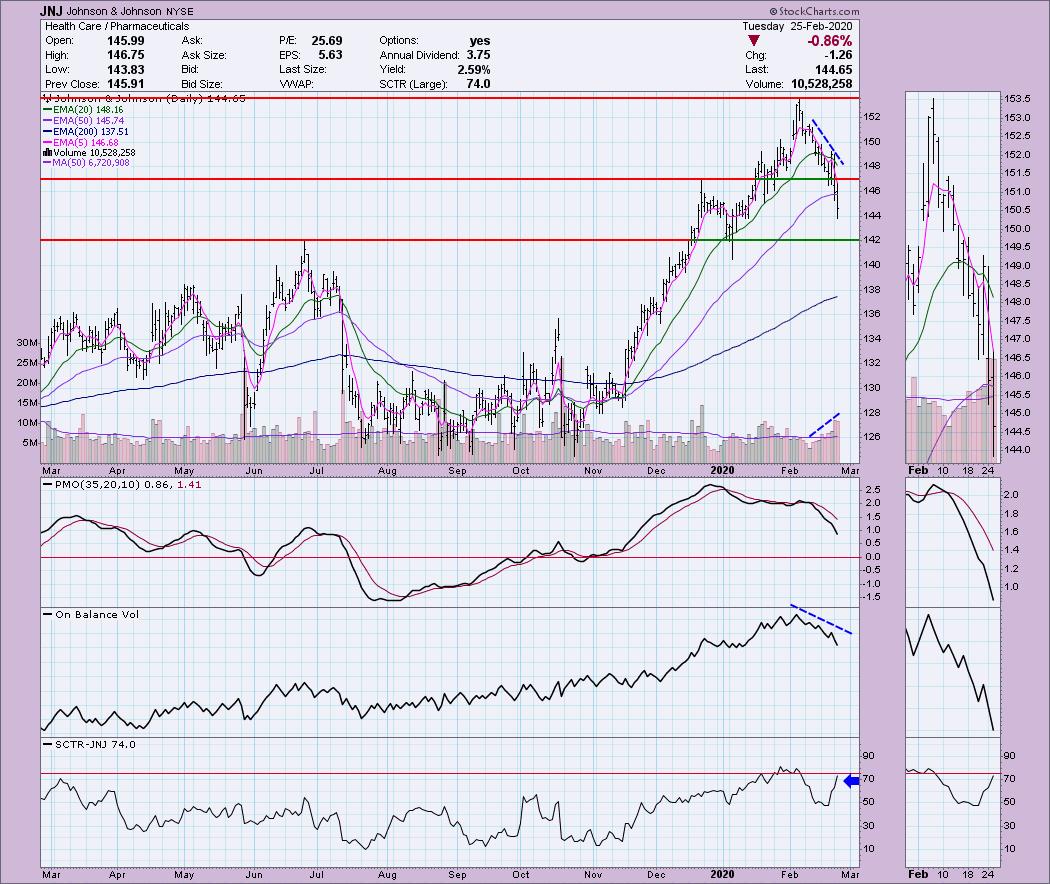Click the NYSE exchange label
1050x884 pixels.
180,11
